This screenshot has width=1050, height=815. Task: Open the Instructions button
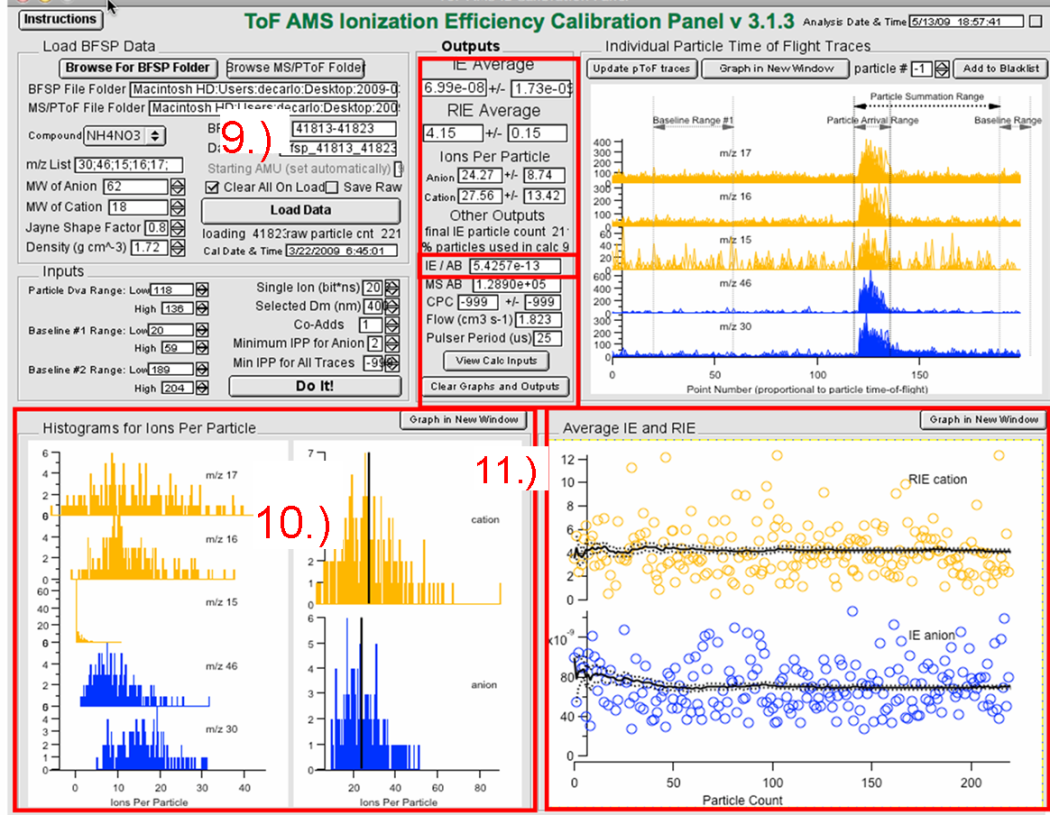[x=60, y=19]
